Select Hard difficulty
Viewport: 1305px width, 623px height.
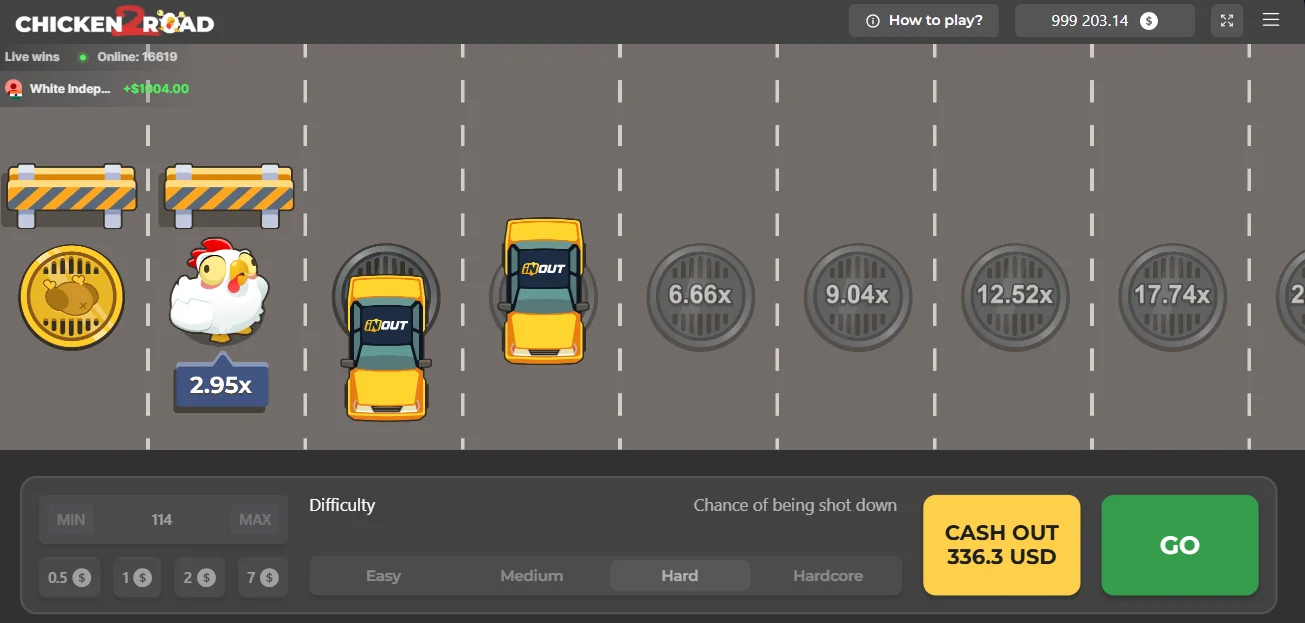(680, 576)
